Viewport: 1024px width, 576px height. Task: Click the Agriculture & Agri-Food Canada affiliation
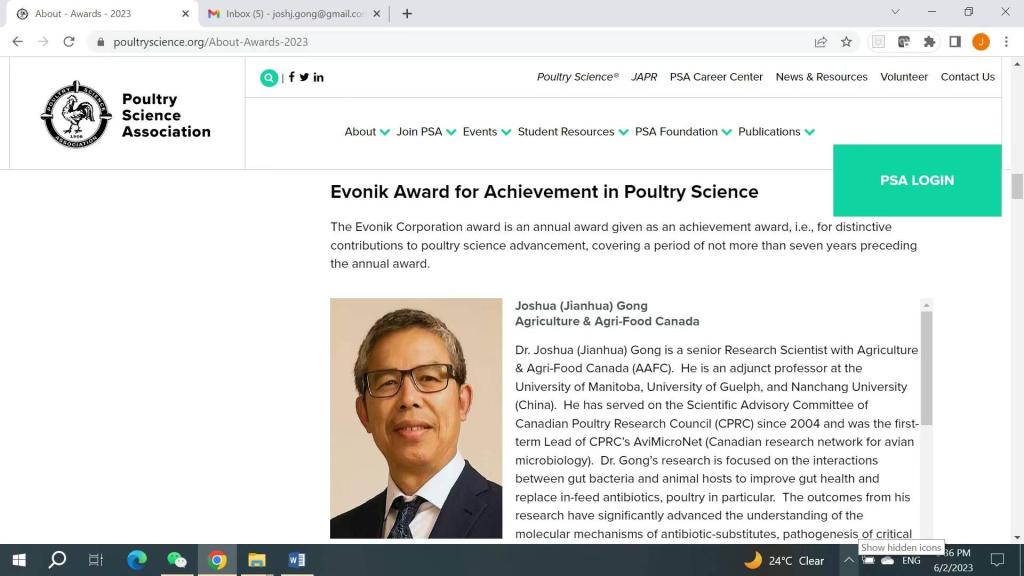tap(607, 321)
